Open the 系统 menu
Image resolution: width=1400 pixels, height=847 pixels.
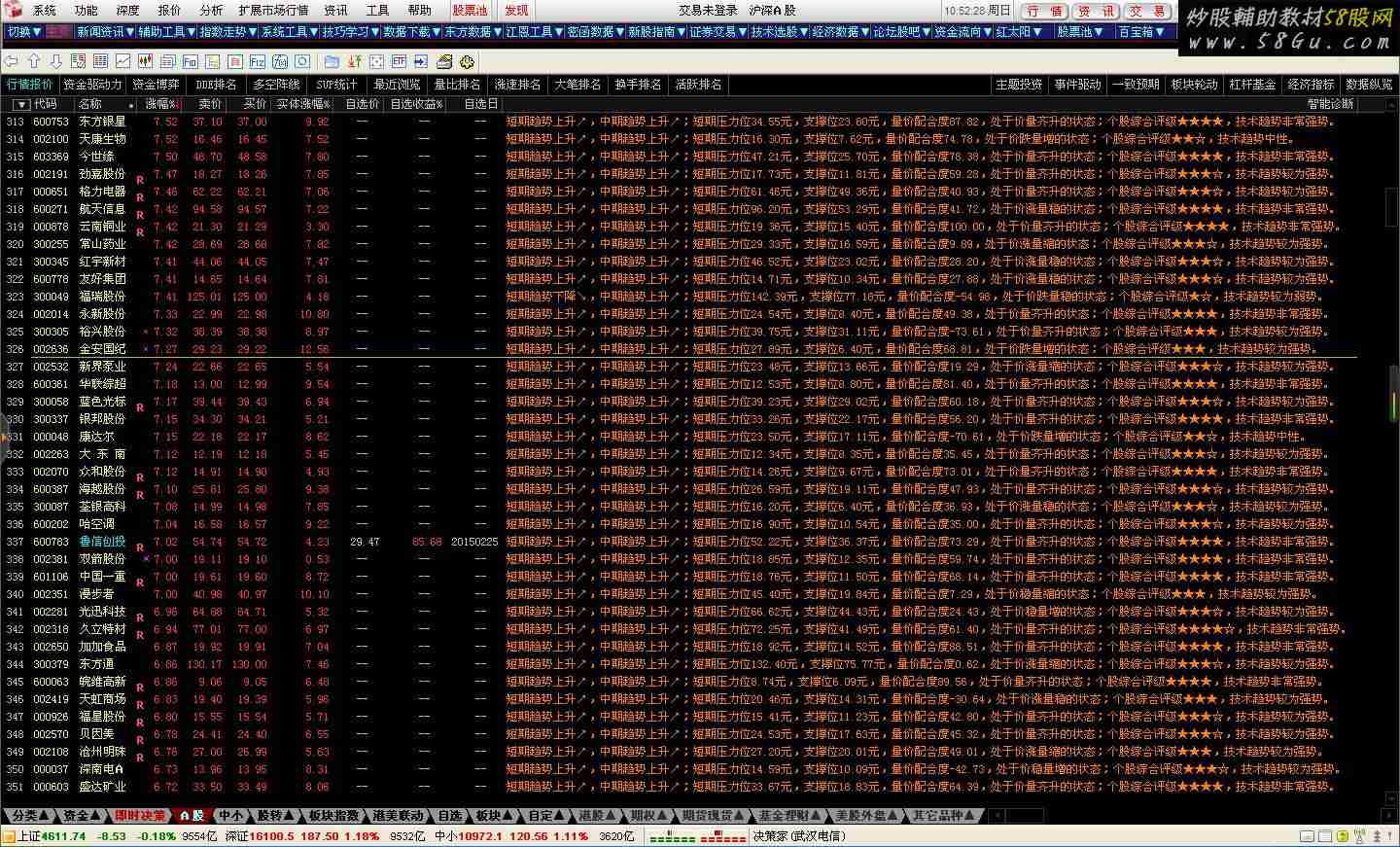tap(45, 11)
